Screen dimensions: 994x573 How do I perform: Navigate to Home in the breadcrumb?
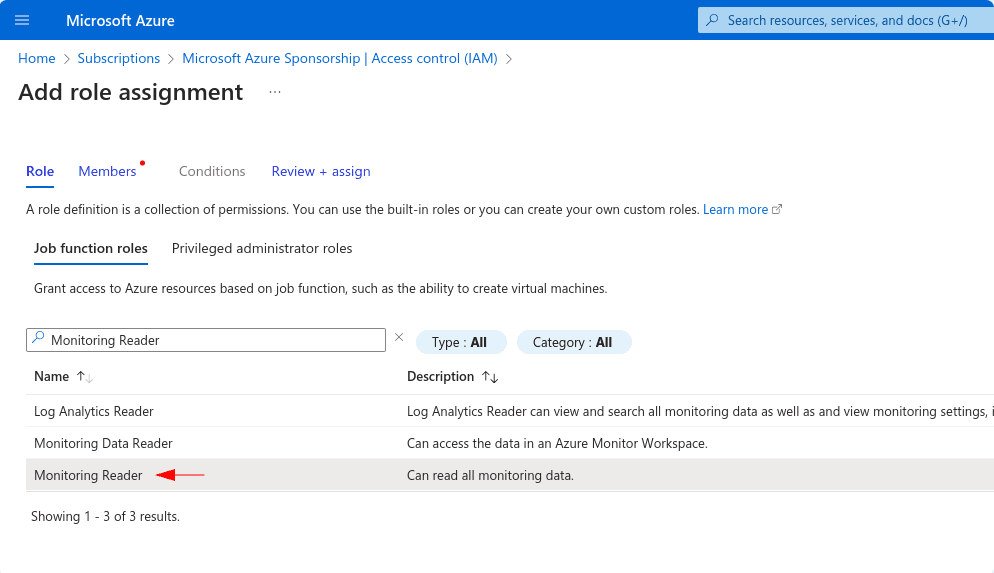(37, 58)
